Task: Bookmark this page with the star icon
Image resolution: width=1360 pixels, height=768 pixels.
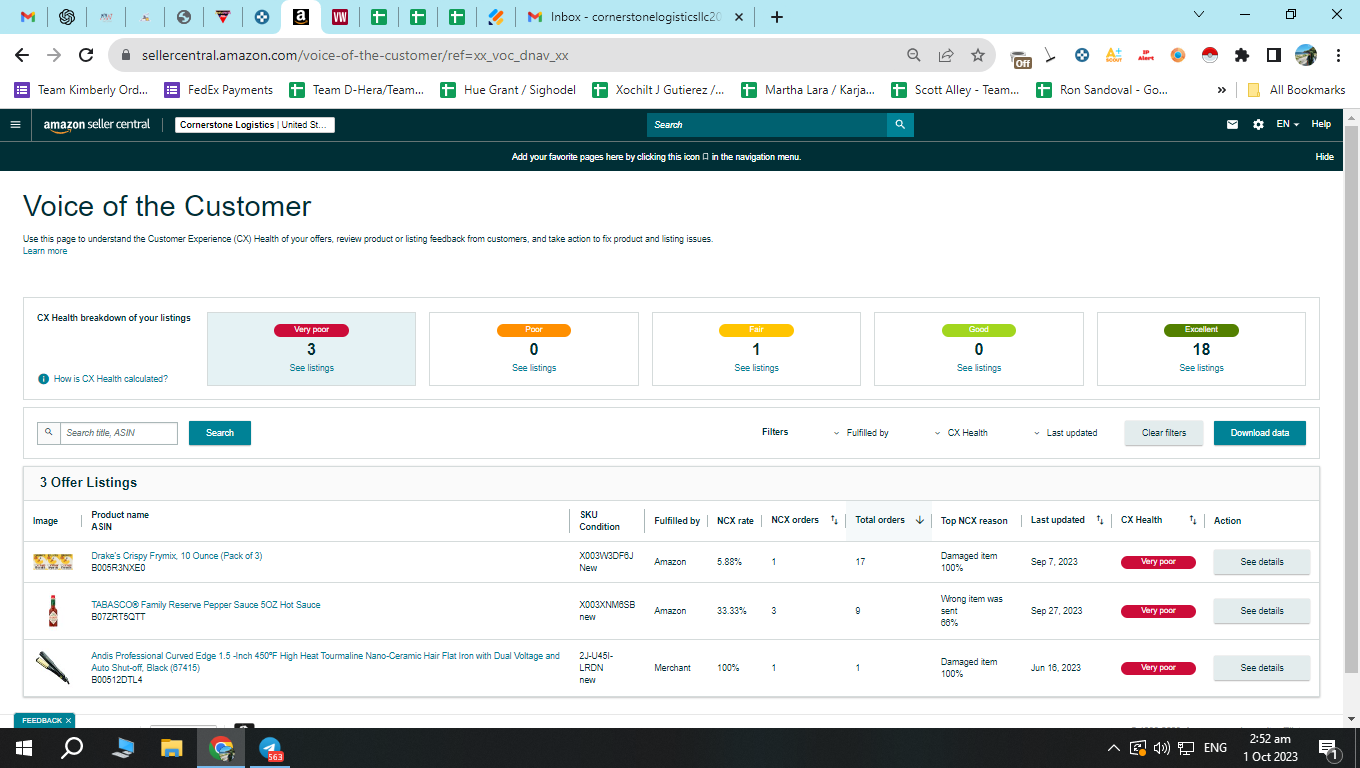Action: click(x=978, y=56)
